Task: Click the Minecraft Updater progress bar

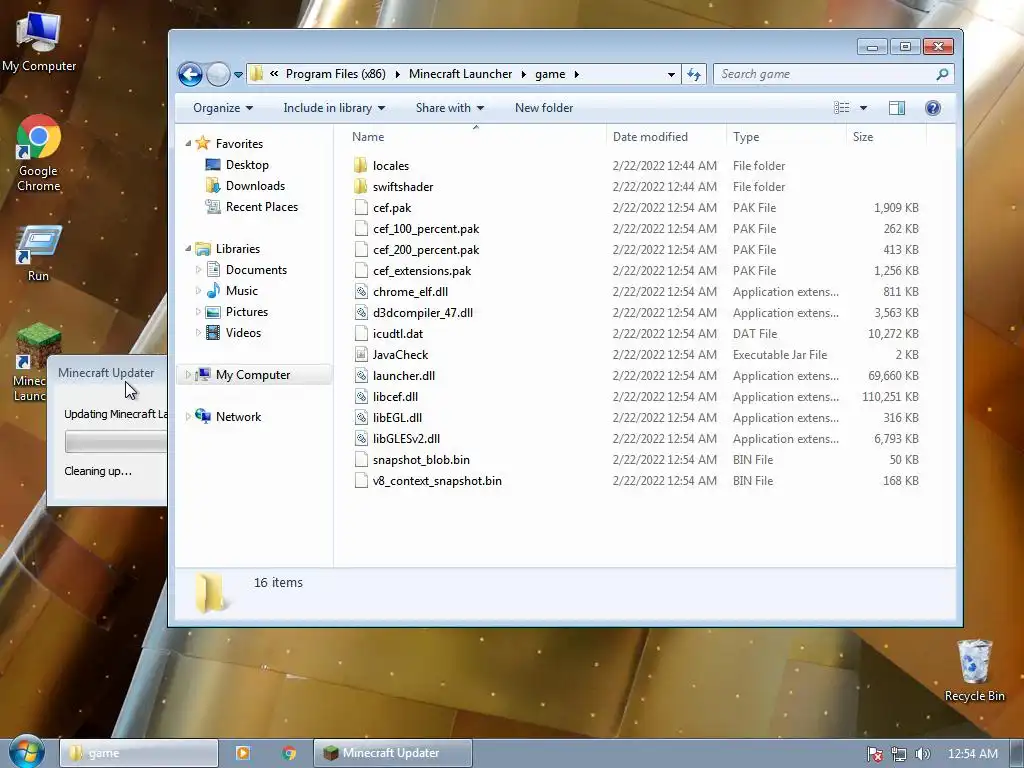Action: (x=116, y=441)
